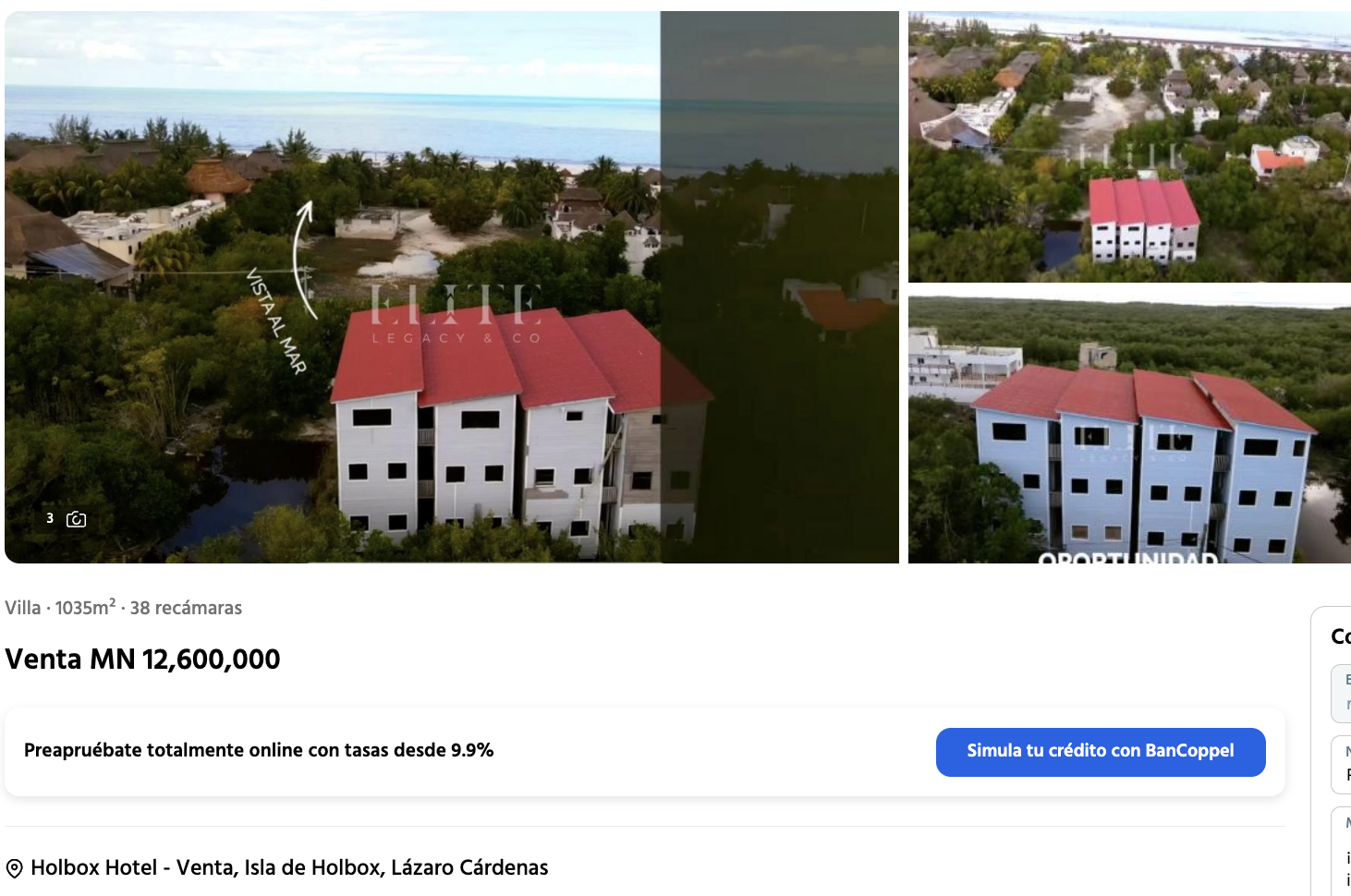Click the 1035m² area detail
1351x896 pixels.
[x=85, y=607]
